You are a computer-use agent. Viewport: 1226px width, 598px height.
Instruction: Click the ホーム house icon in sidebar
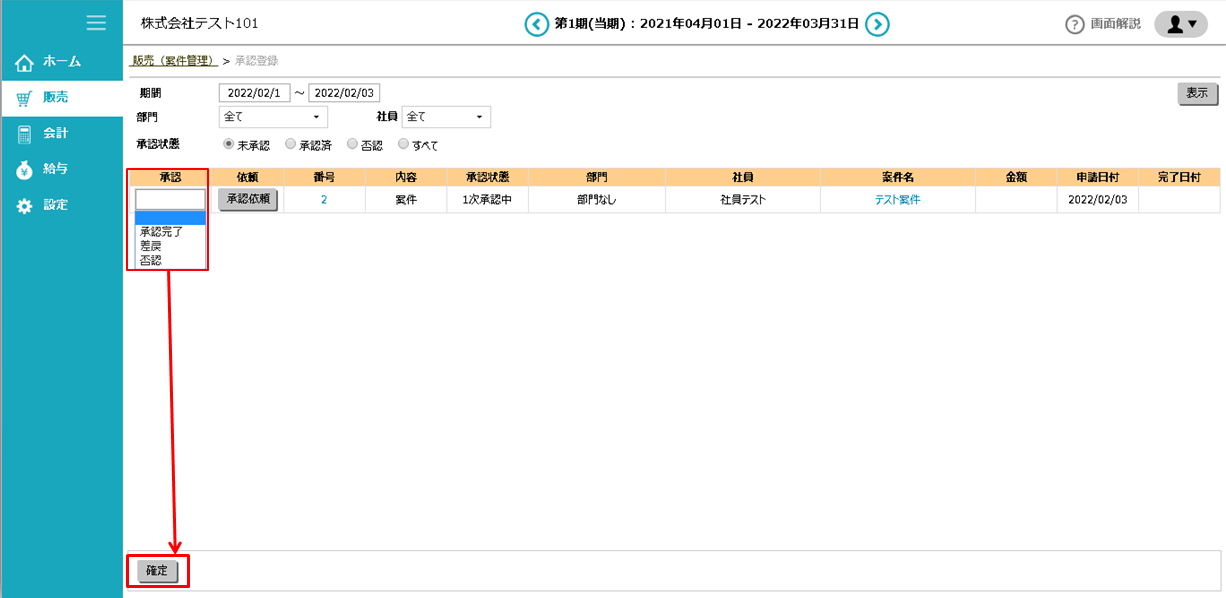pos(25,62)
